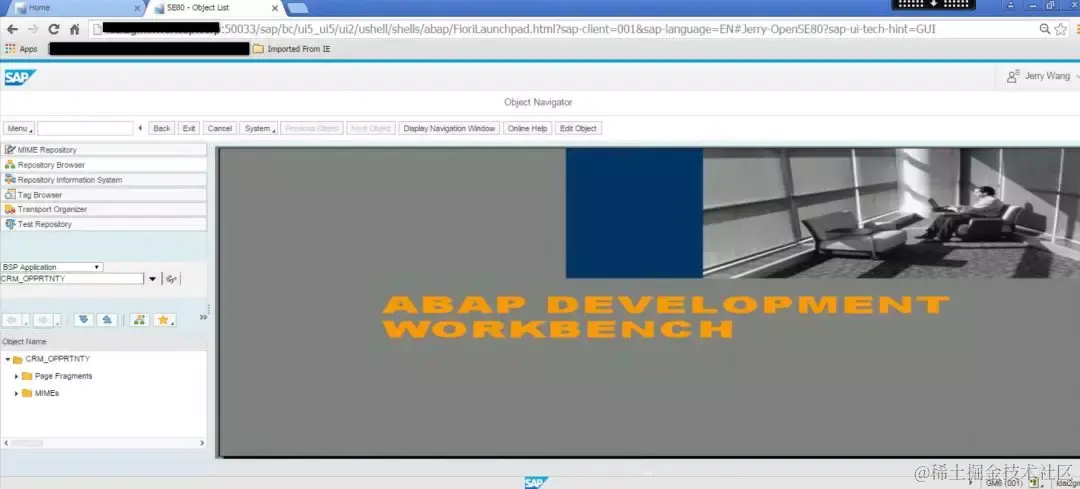Close the SE80 - Object List tab
The height and width of the screenshot is (489, 1080).
point(276,8)
